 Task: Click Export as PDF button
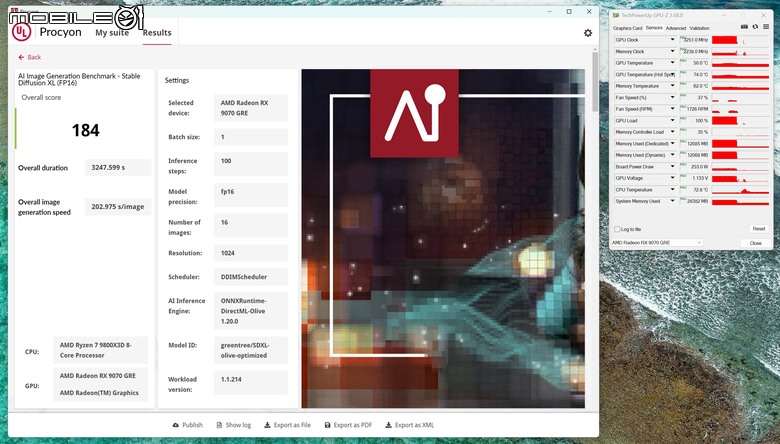(348, 425)
